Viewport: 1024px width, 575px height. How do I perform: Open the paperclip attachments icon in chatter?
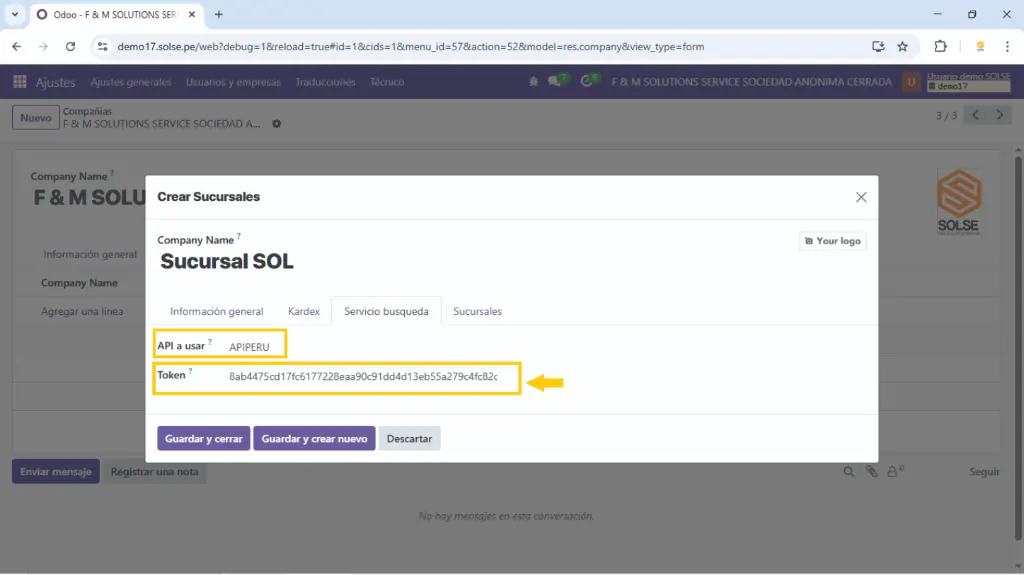point(871,471)
